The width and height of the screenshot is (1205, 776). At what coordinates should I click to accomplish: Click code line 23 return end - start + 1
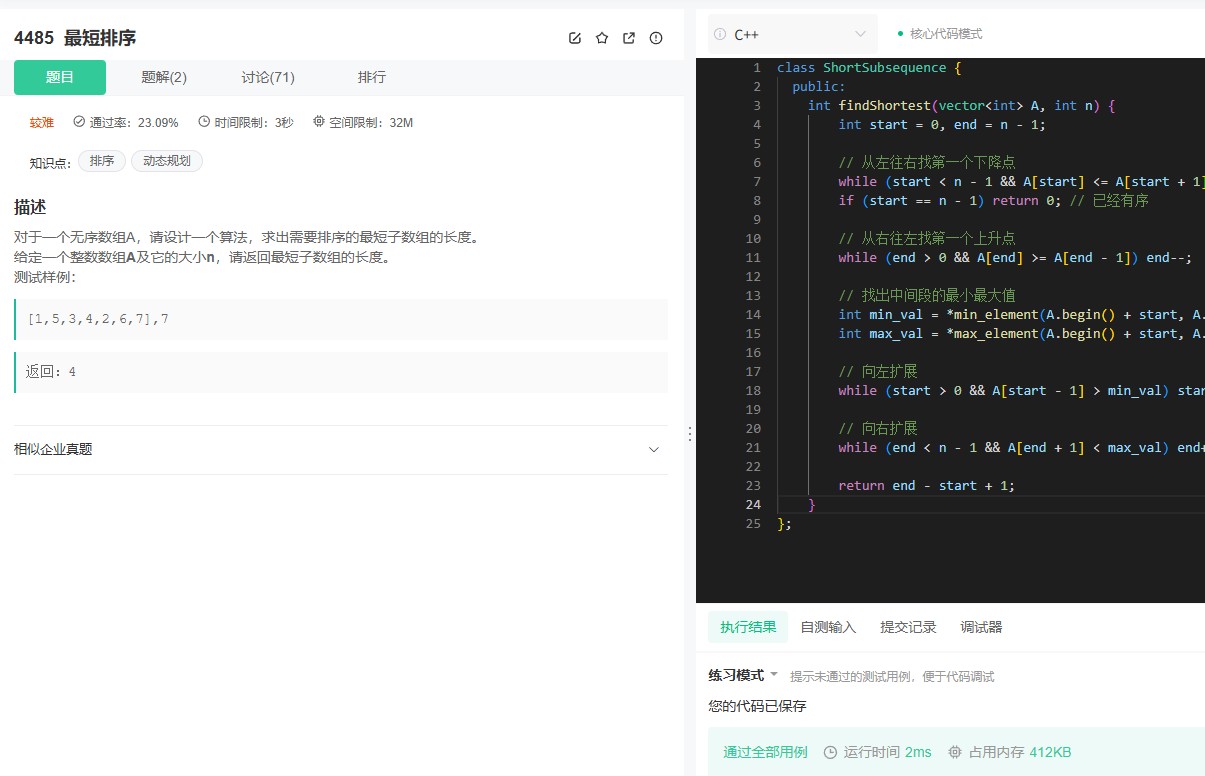click(926, 485)
